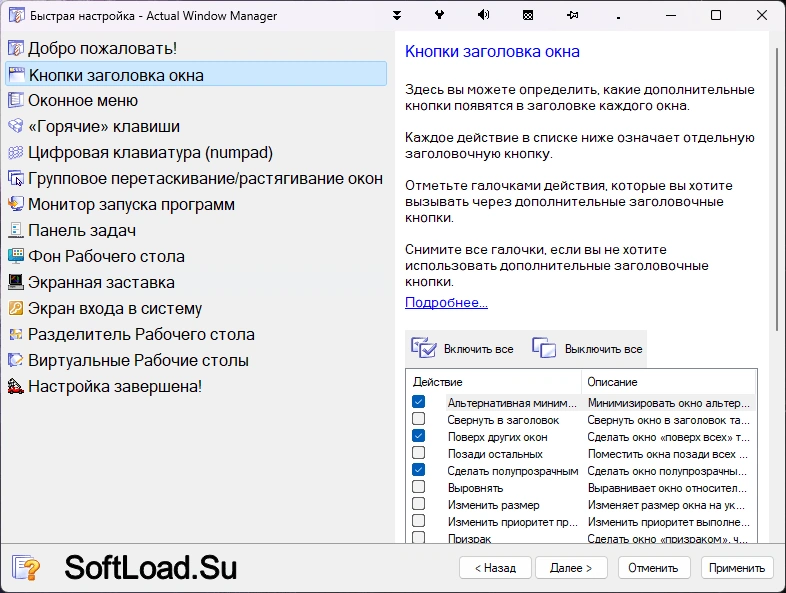Click the 'Монитор запуска программ' icon
786x593 pixels.
pyautogui.click(x=16, y=205)
